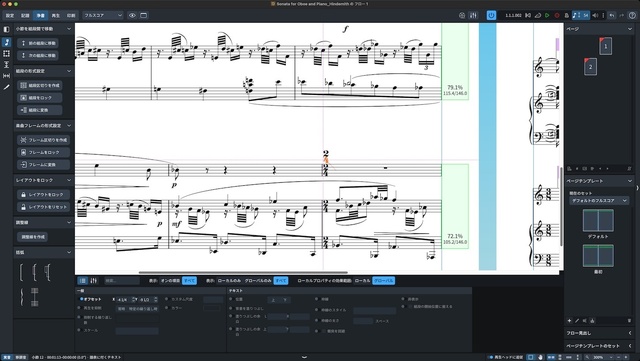Switch to the 印刷 (Print) mode tab
The width and height of the screenshot is (640, 361).
coord(71,16)
